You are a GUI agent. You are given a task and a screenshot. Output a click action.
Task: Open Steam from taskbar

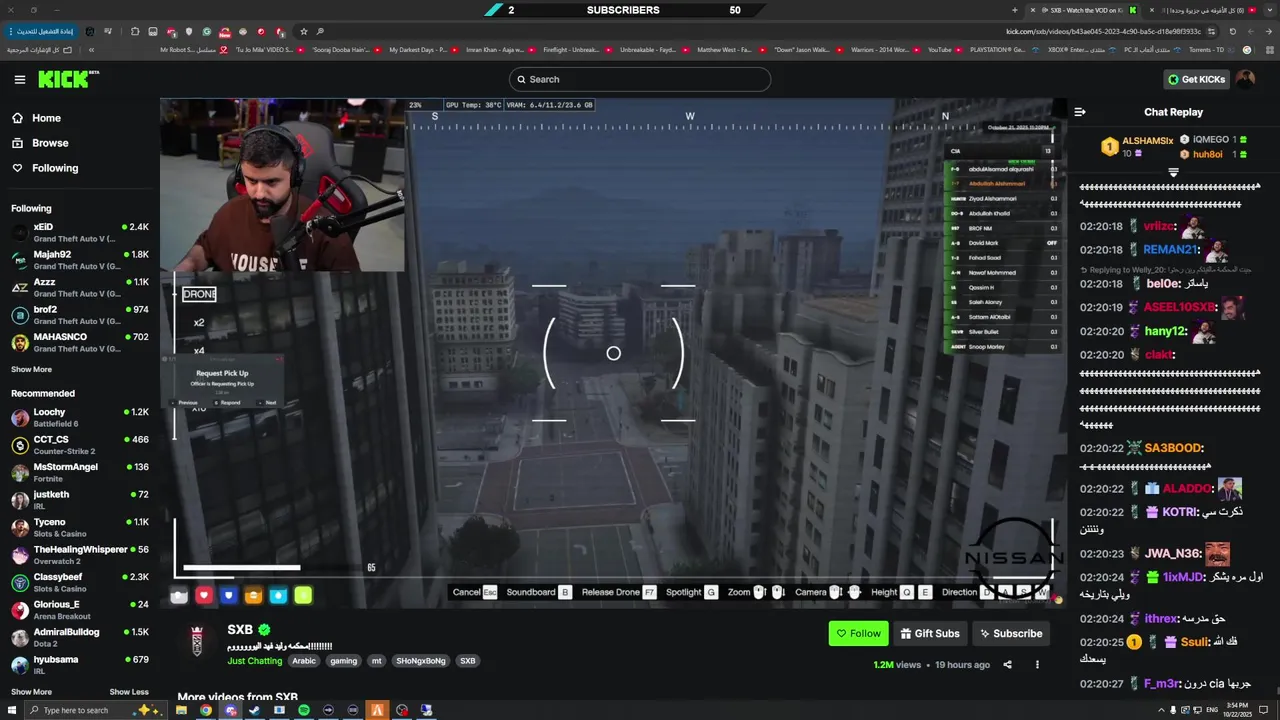(x=255, y=710)
